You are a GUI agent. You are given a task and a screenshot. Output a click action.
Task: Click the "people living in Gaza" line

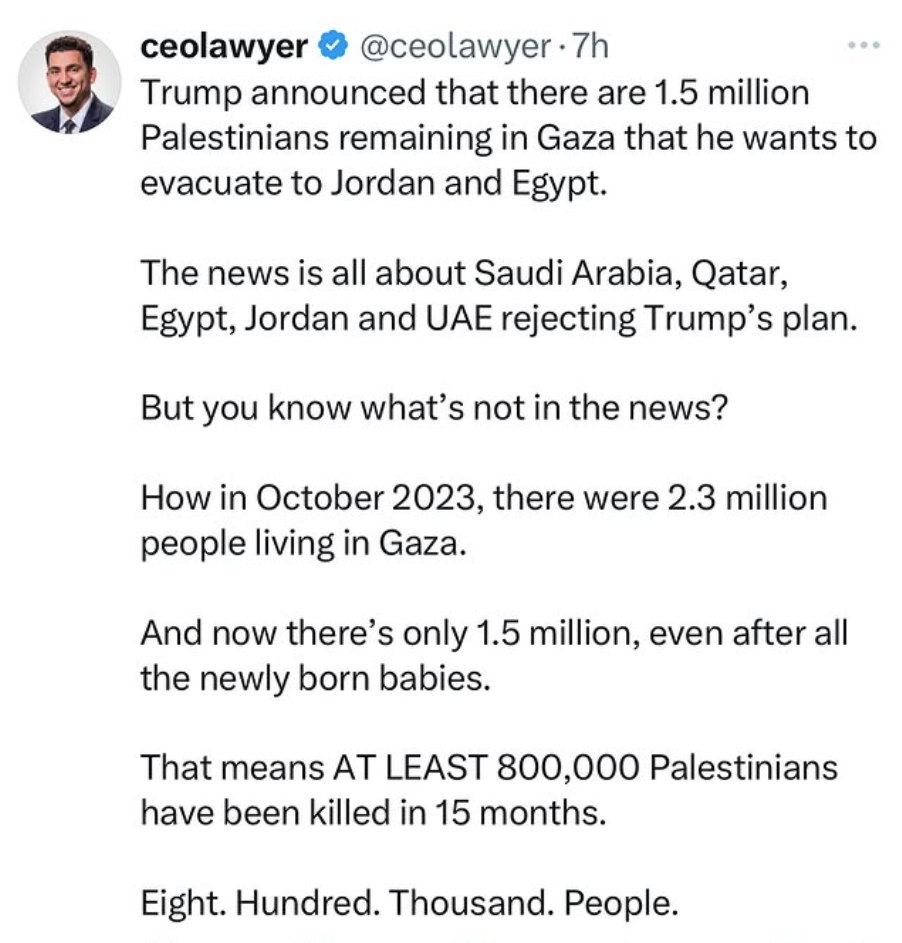click(x=303, y=544)
